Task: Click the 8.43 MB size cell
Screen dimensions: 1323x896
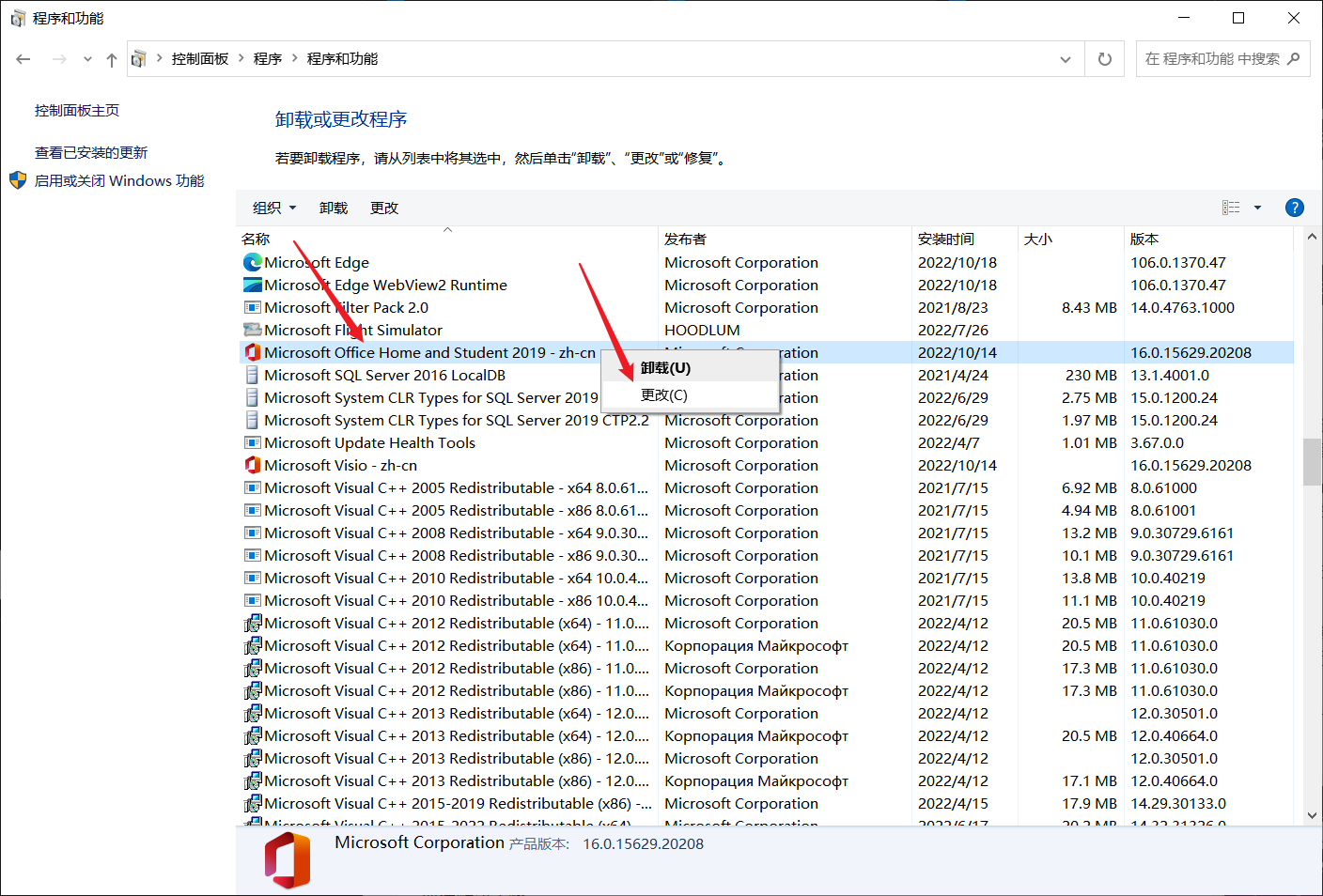Action: coord(1089,308)
